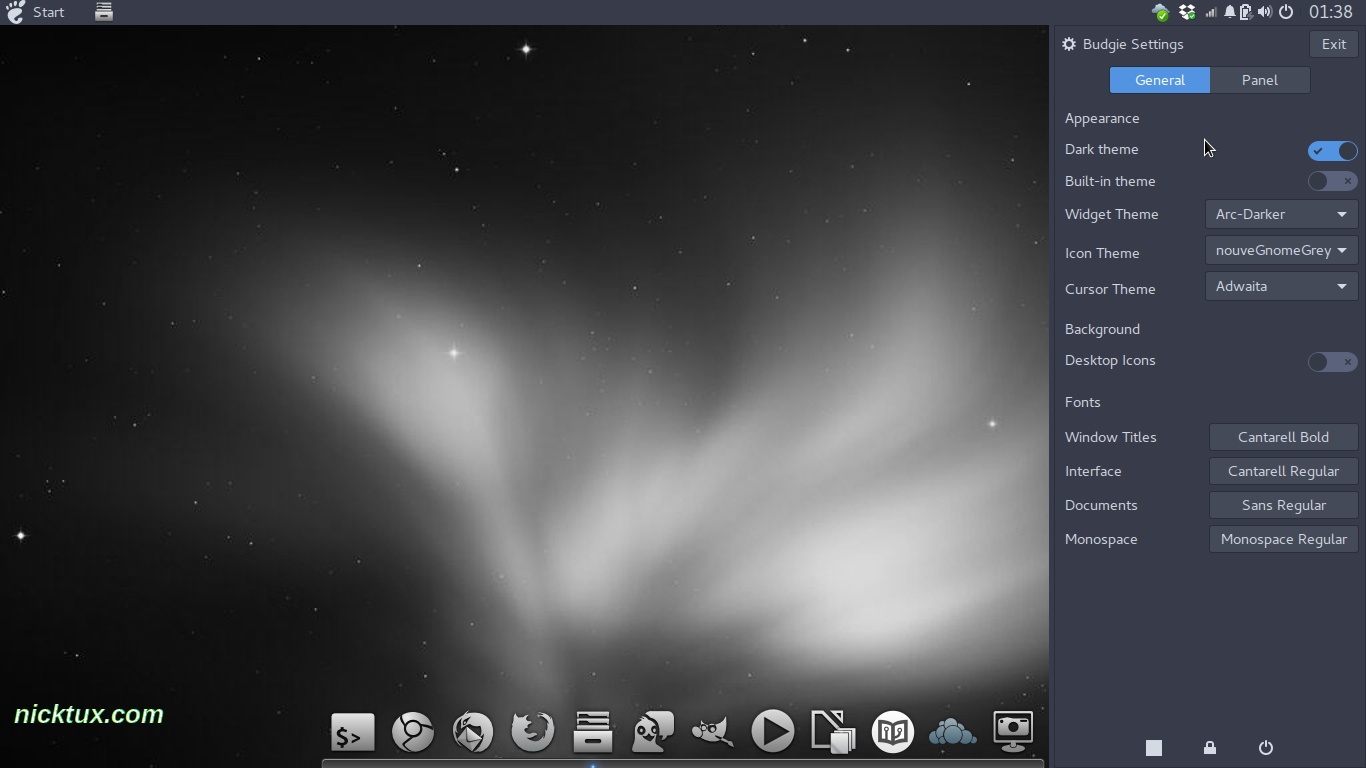
Task: Open the Cursor Theme Adwaita dropdown
Action: pos(1281,286)
